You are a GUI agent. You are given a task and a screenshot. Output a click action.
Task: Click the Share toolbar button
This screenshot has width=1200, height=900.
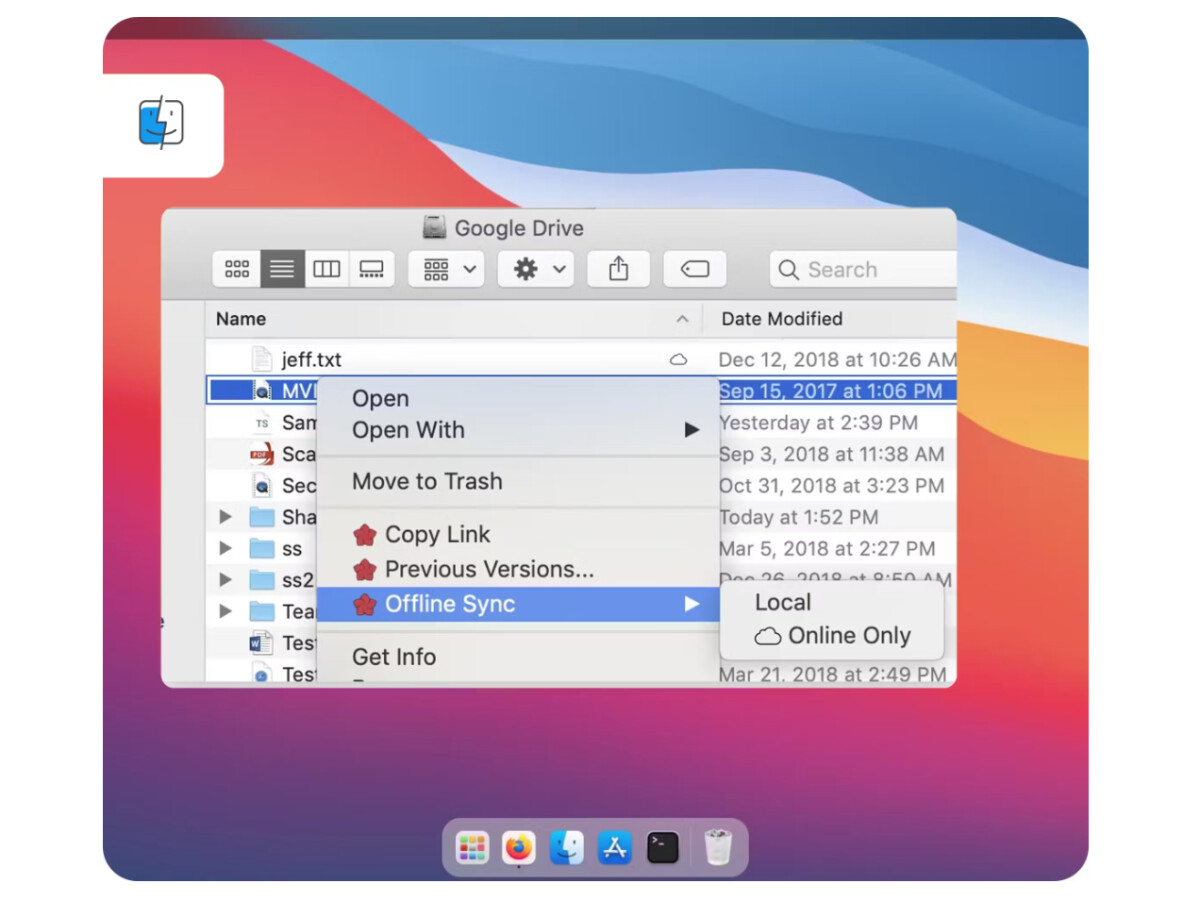click(x=618, y=269)
